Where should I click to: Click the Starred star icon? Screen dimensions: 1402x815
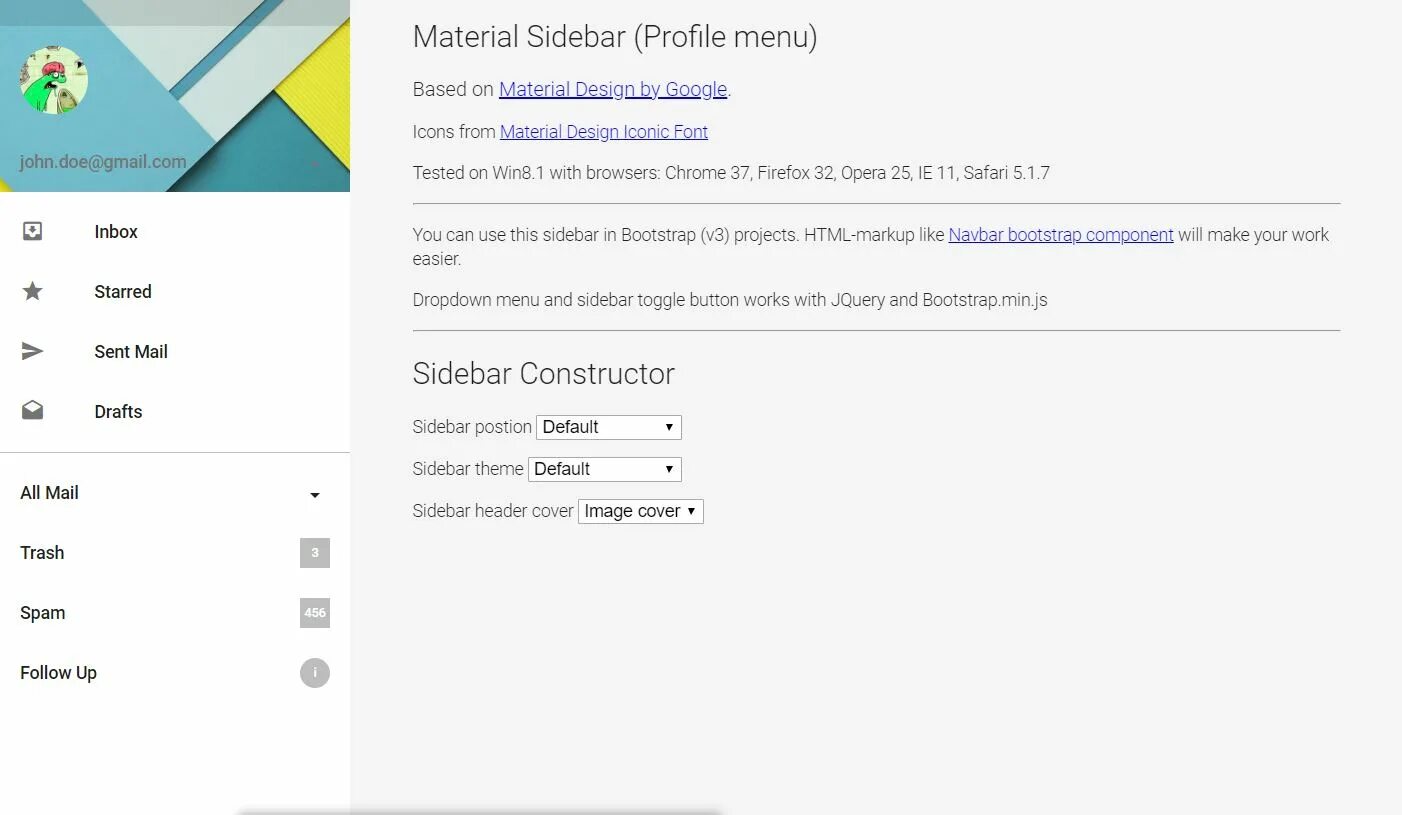[x=32, y=291]
